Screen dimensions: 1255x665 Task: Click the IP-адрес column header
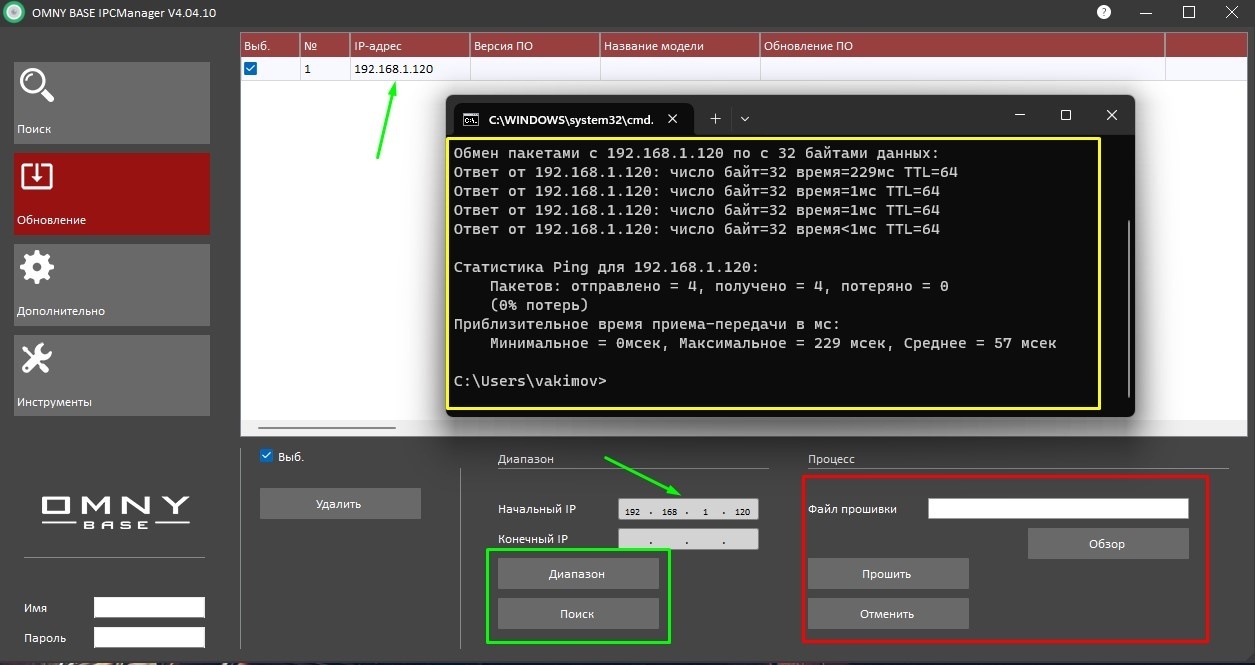tap(410, 45)
